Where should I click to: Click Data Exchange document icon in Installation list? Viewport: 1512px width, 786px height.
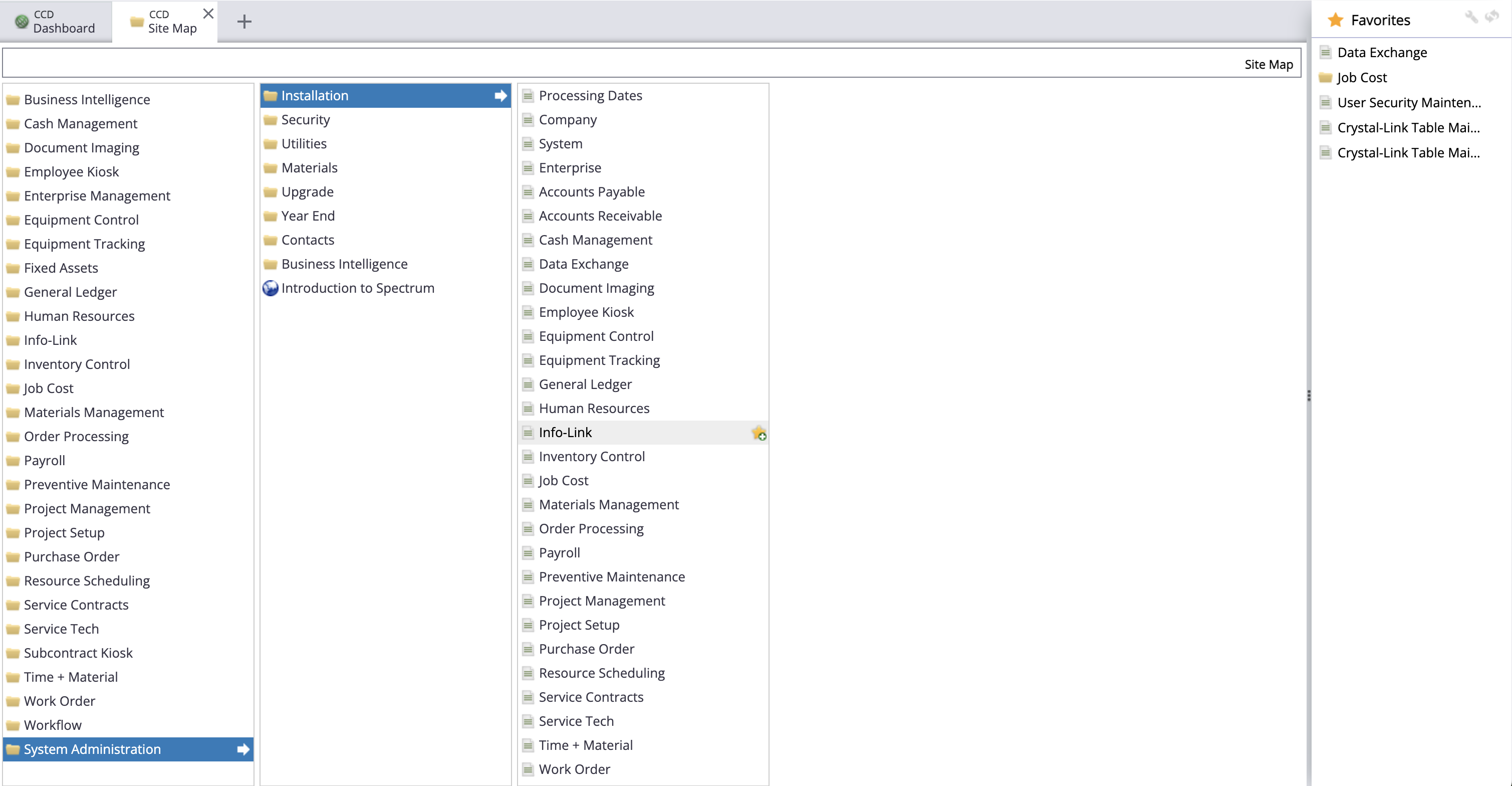click(528, 264)
